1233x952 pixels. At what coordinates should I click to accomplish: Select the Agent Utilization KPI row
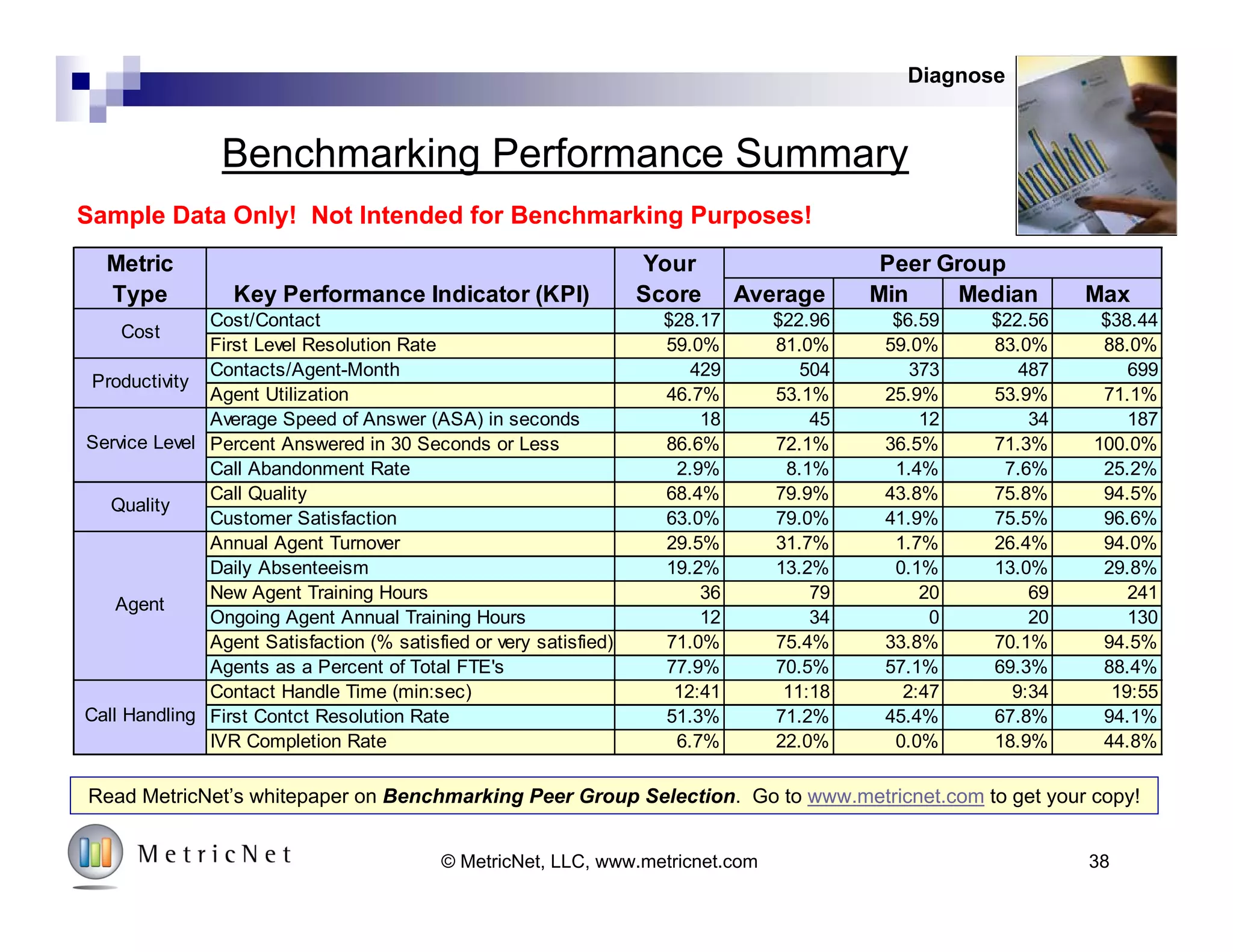279,395
